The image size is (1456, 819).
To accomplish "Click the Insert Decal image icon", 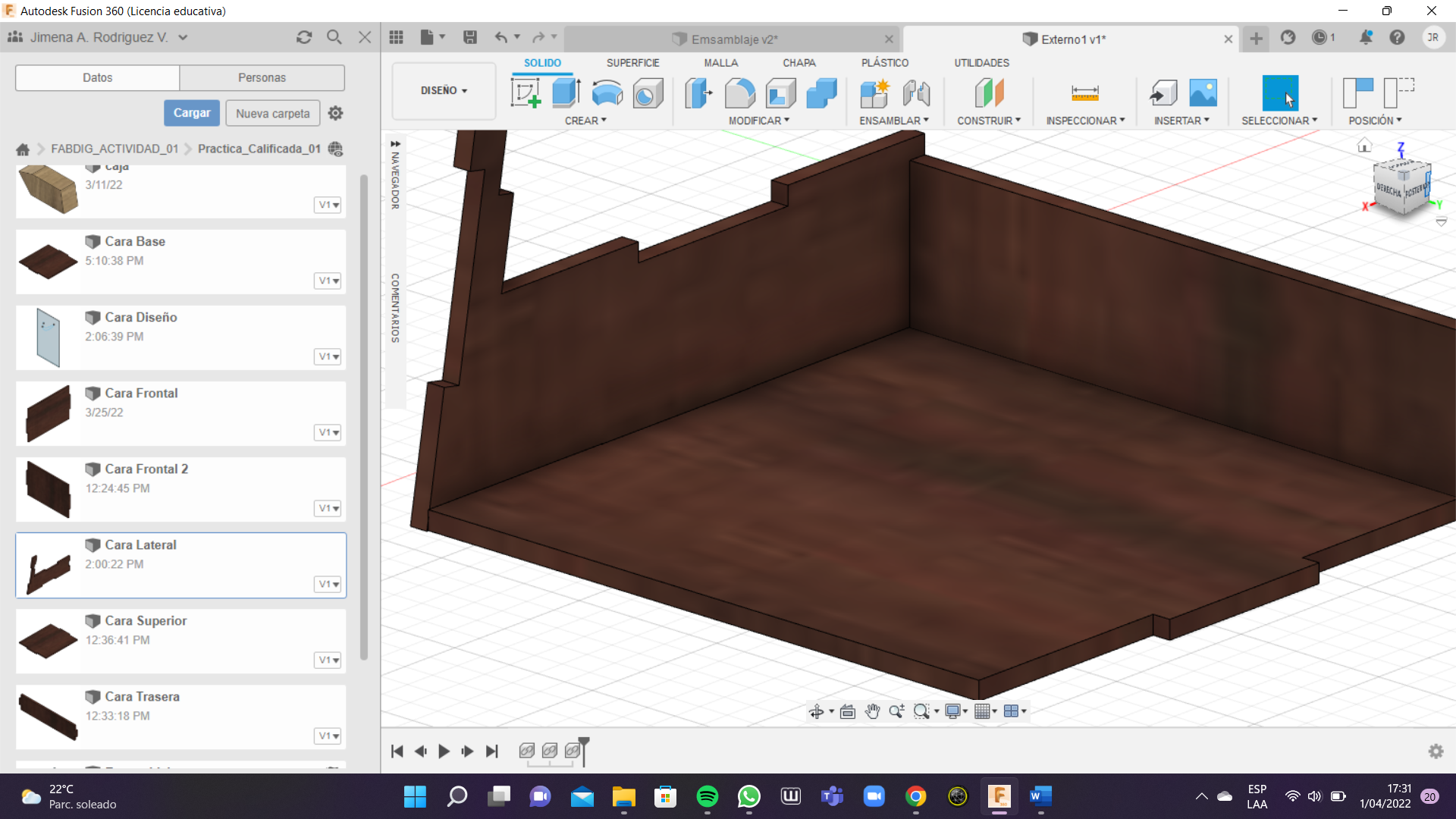I will pyautogui.click(x=1203, y=93).
